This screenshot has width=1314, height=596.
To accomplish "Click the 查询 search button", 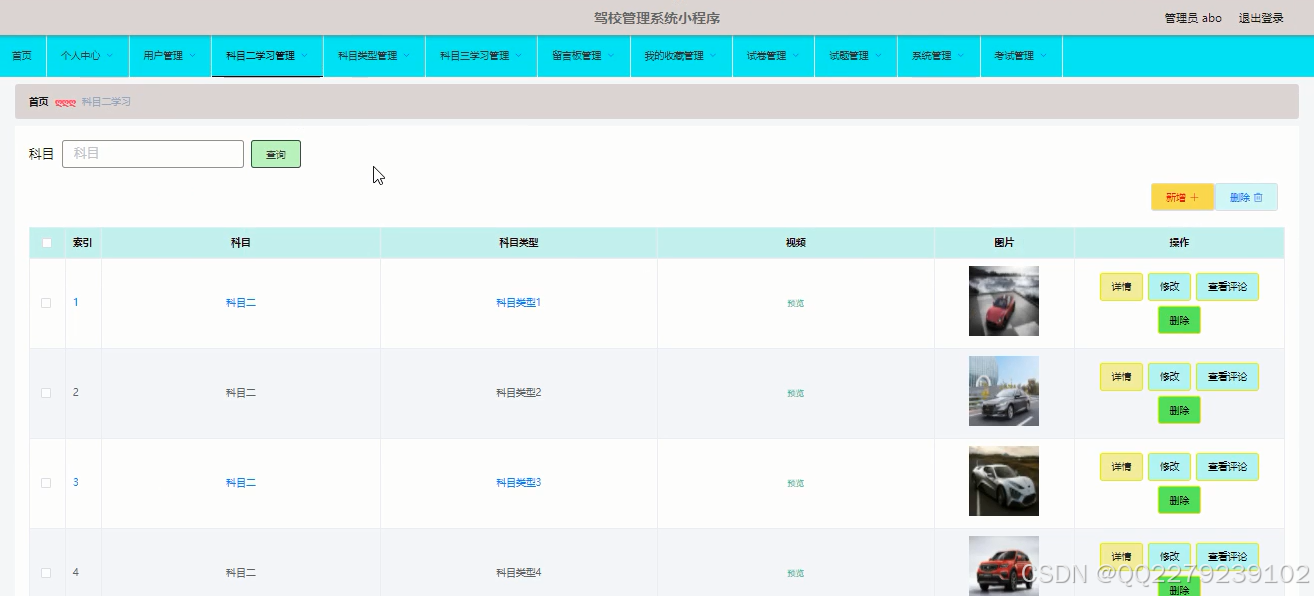I will coord(276,153).
